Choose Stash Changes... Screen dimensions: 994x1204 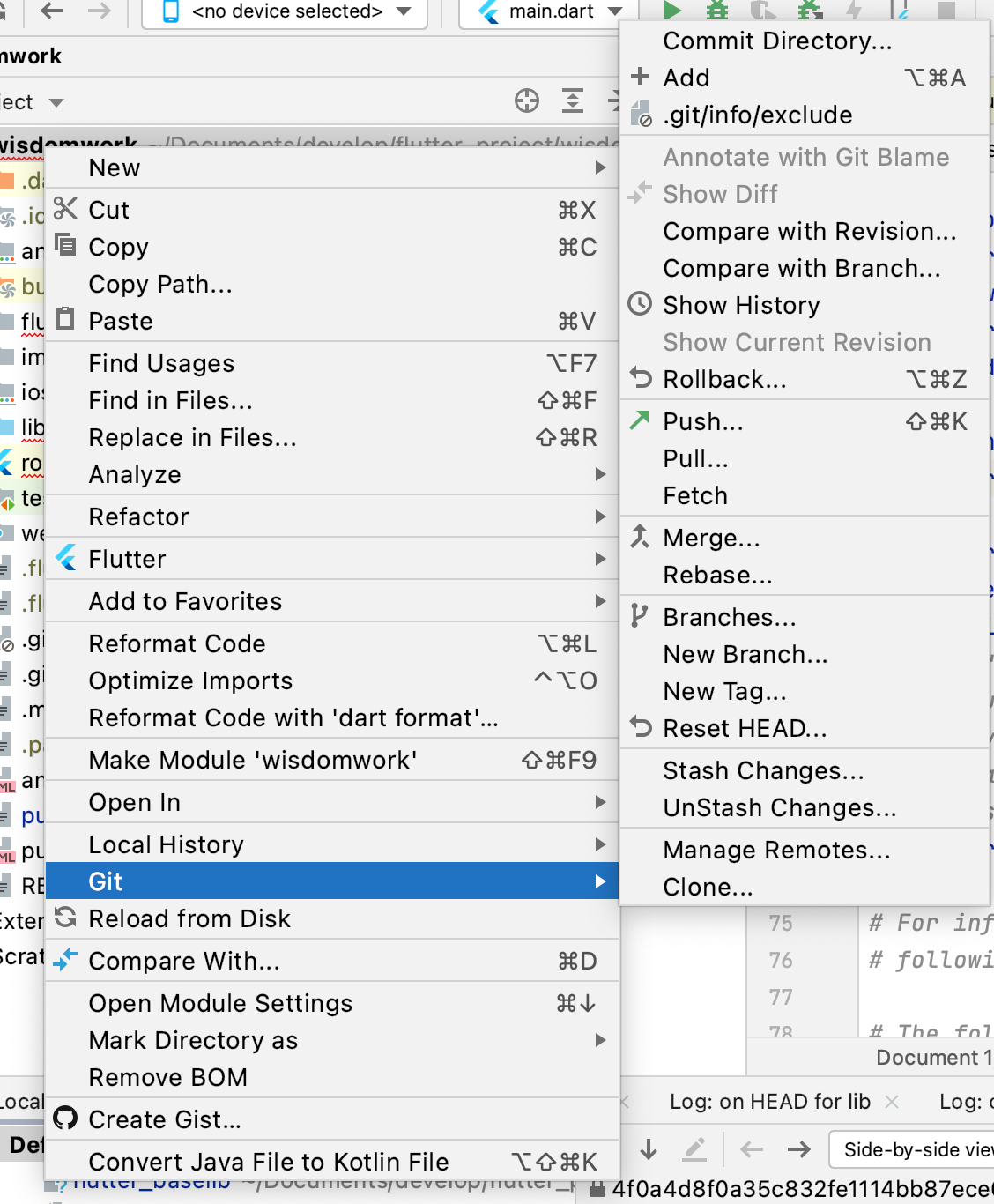pyautogui.click(x=804, y=770)
